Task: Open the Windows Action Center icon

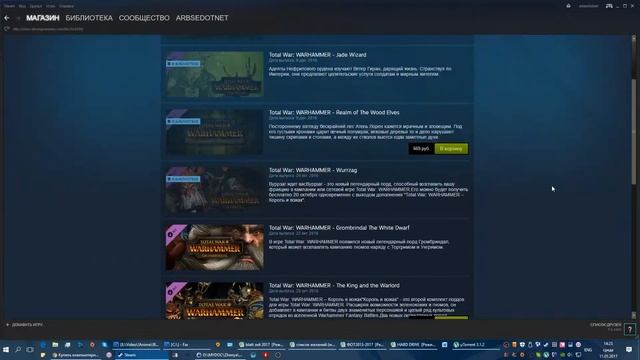Action: [x=629, y=350]
